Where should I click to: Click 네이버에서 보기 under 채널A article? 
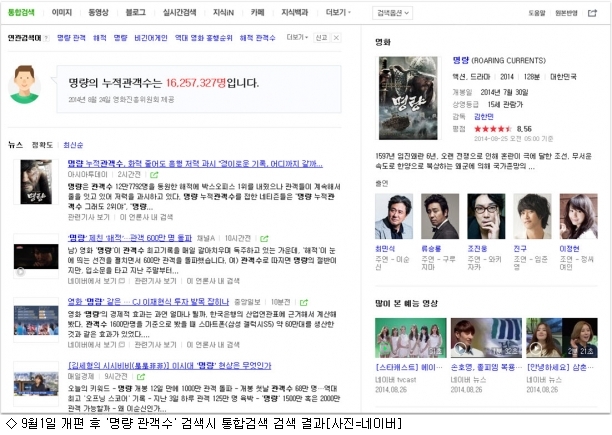[x=96, y=281]
